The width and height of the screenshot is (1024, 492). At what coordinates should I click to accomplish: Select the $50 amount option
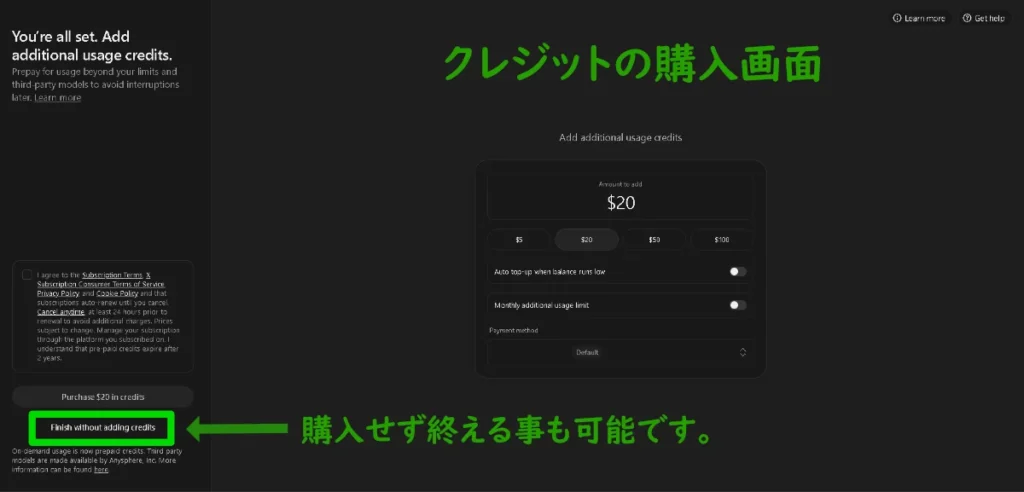[x=654, y=240]
